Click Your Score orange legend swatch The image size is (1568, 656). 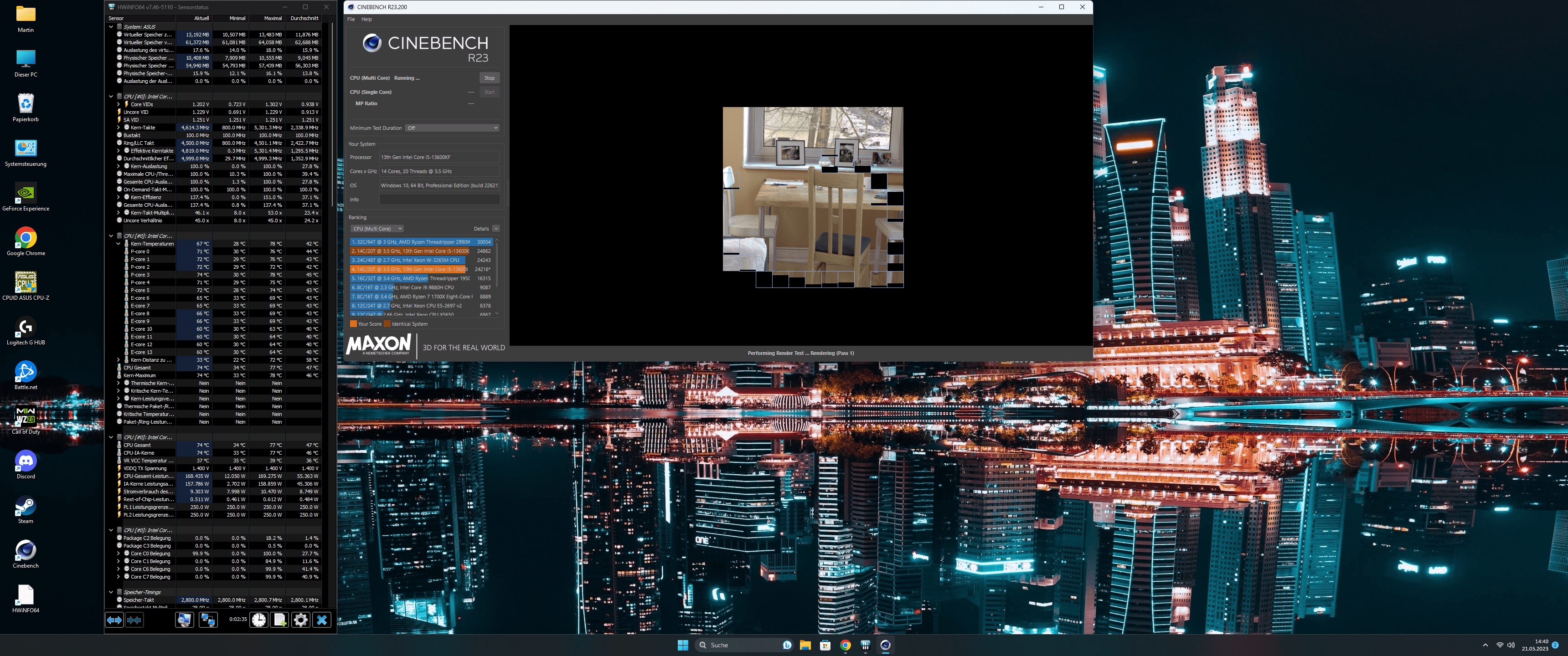pos(354,324)
